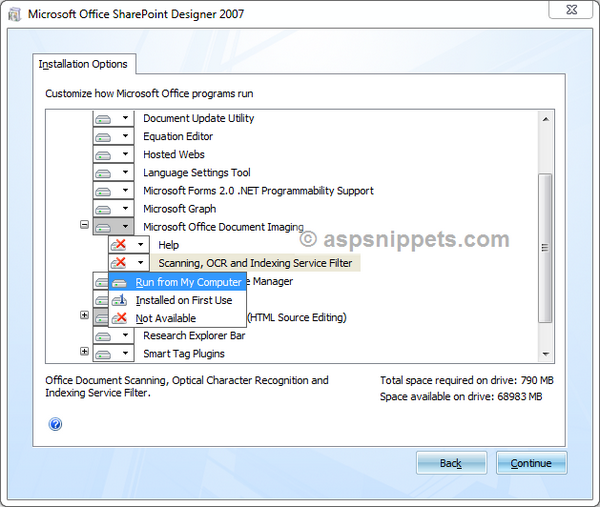Select the Microsoft Graph row
This screenshot has height=507, width=600.
coord(179,209)
